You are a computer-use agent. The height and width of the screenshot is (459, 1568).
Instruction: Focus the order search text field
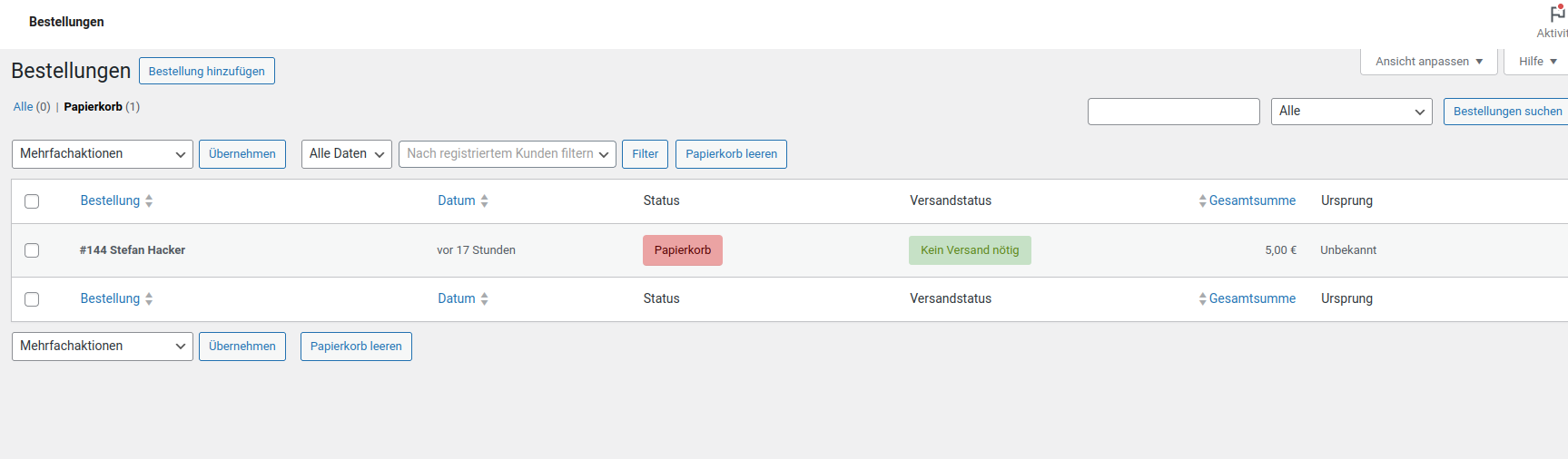click(1173, 112)
